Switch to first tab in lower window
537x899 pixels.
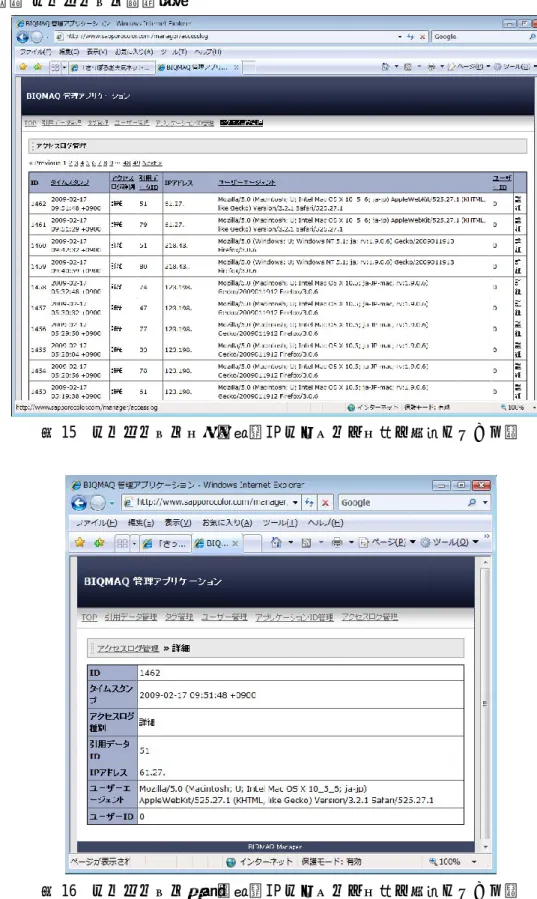tap(166, 543)
